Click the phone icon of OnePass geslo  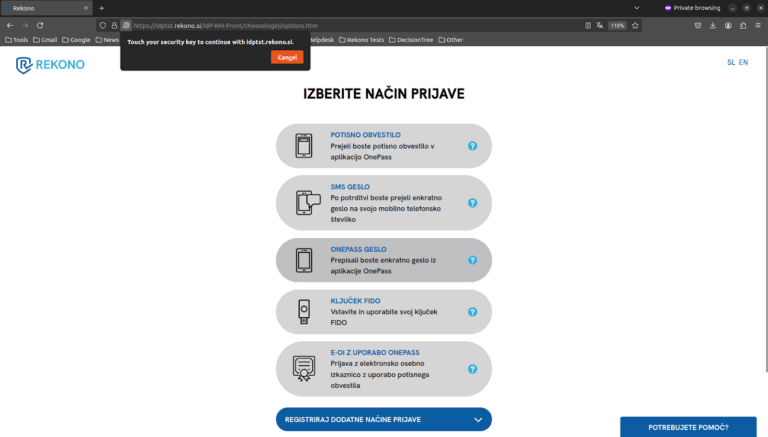click(x=304, y=260)
